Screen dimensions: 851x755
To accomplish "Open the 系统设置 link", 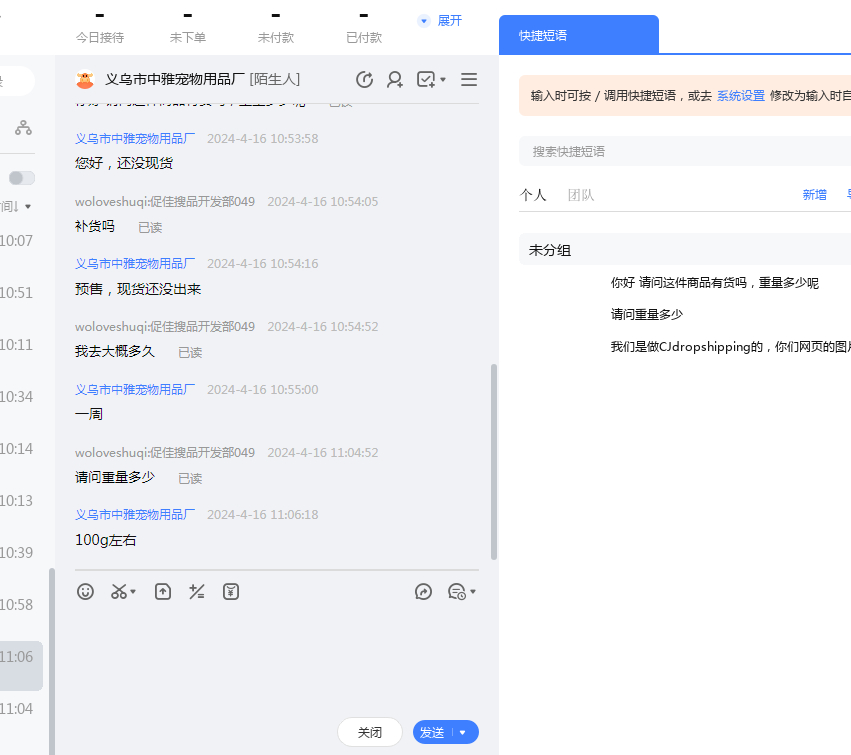I will click(x=740, y=96).
